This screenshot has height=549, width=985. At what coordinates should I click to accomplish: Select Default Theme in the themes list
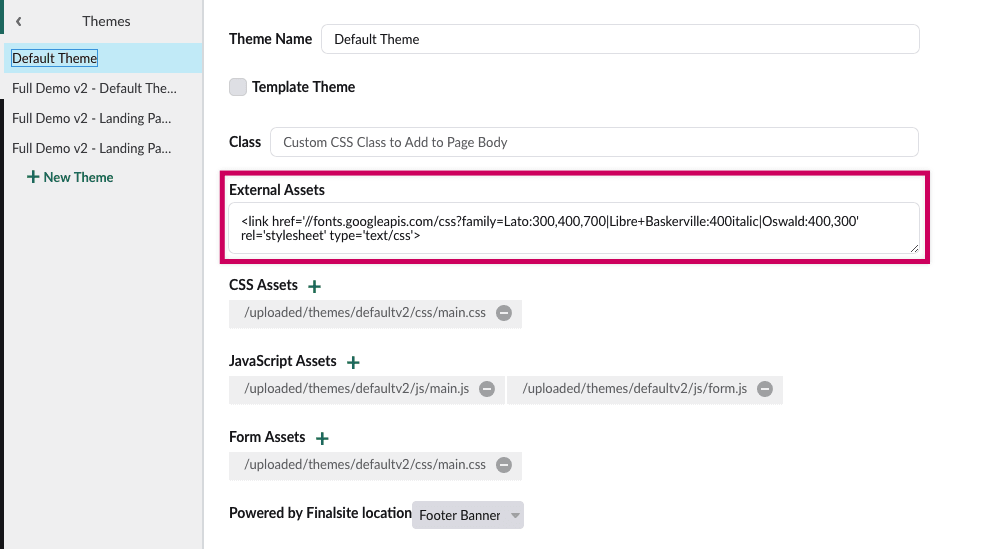coord(55,58)
